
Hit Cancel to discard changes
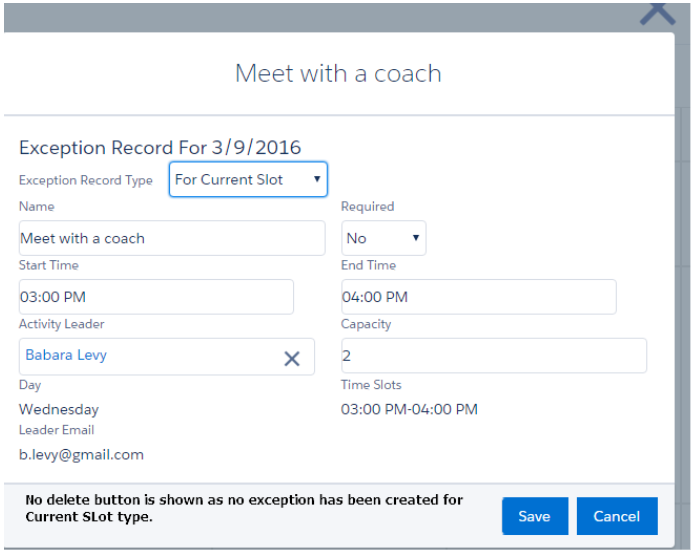tap(616, 516)
